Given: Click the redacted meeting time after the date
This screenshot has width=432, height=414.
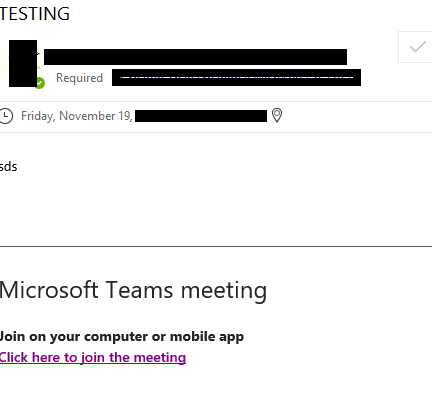Looking at the screenshot, I should pyautogui.click(x=201, y=116).
